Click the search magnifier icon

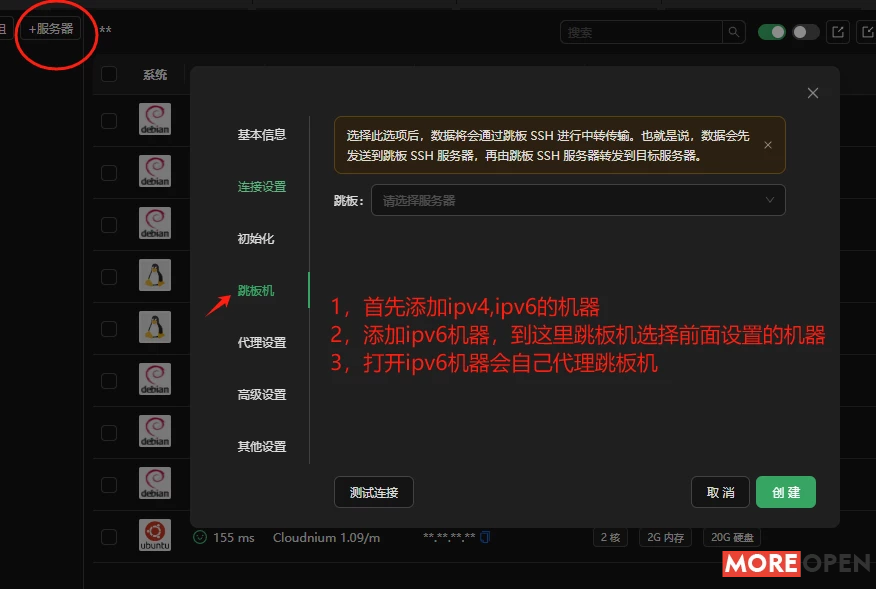point(733,32)
